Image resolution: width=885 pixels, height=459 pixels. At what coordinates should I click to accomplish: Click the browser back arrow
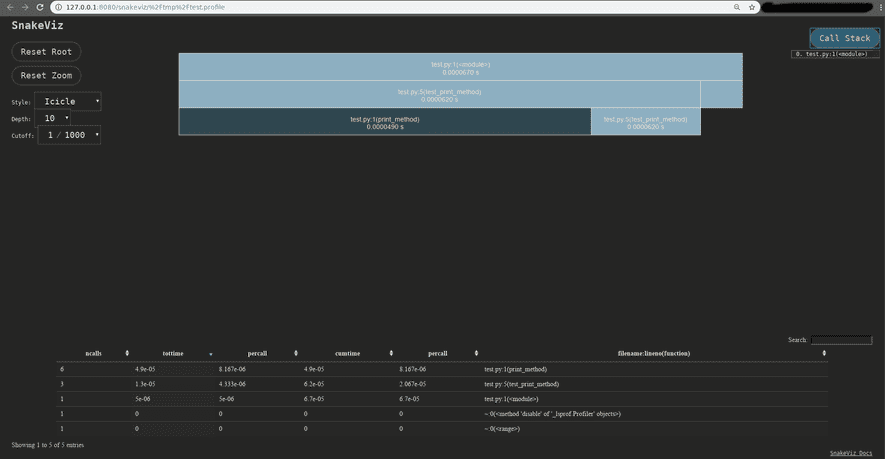click(11, 7)
